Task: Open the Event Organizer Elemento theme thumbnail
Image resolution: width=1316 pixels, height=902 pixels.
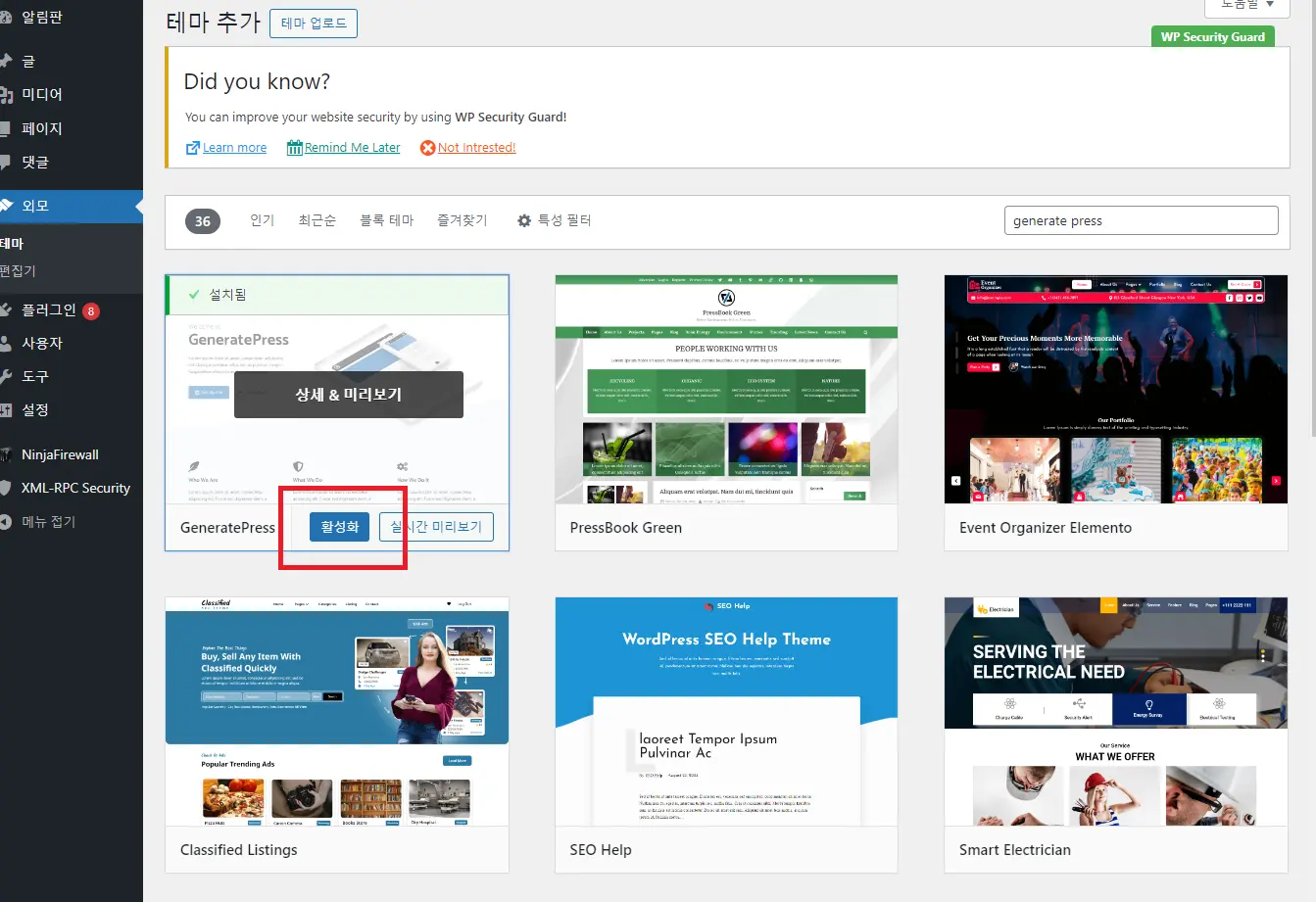Action: click(1116, 390)
